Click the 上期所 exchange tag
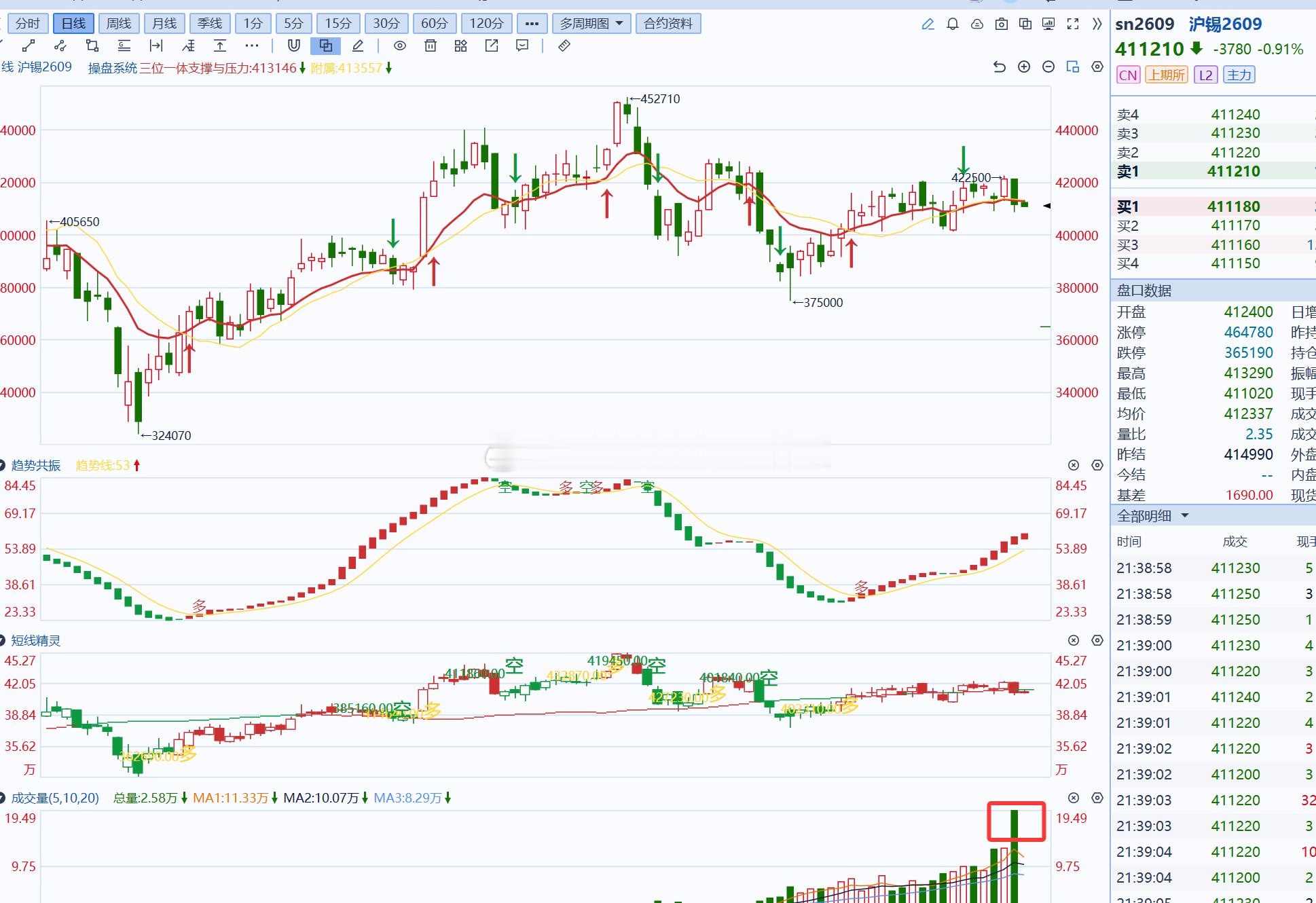The height and width of the screenshot is (903, 1316). click(1166, 75)
